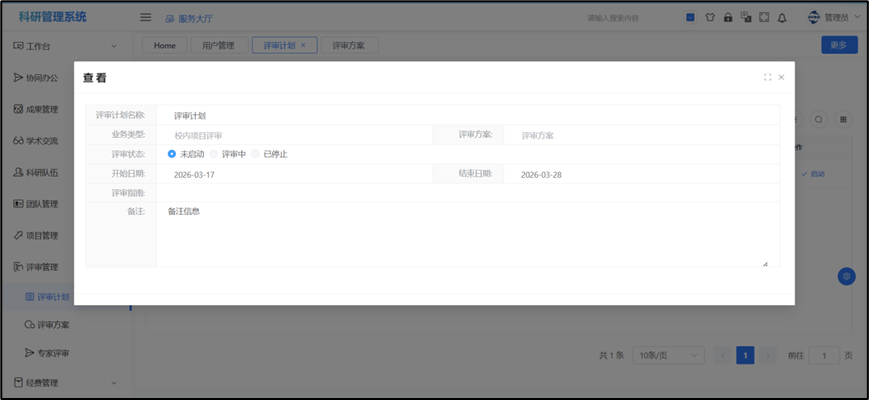Toggle browser fullscreen icon in top bar
This screenshot has height=400, width=869.
764,17
